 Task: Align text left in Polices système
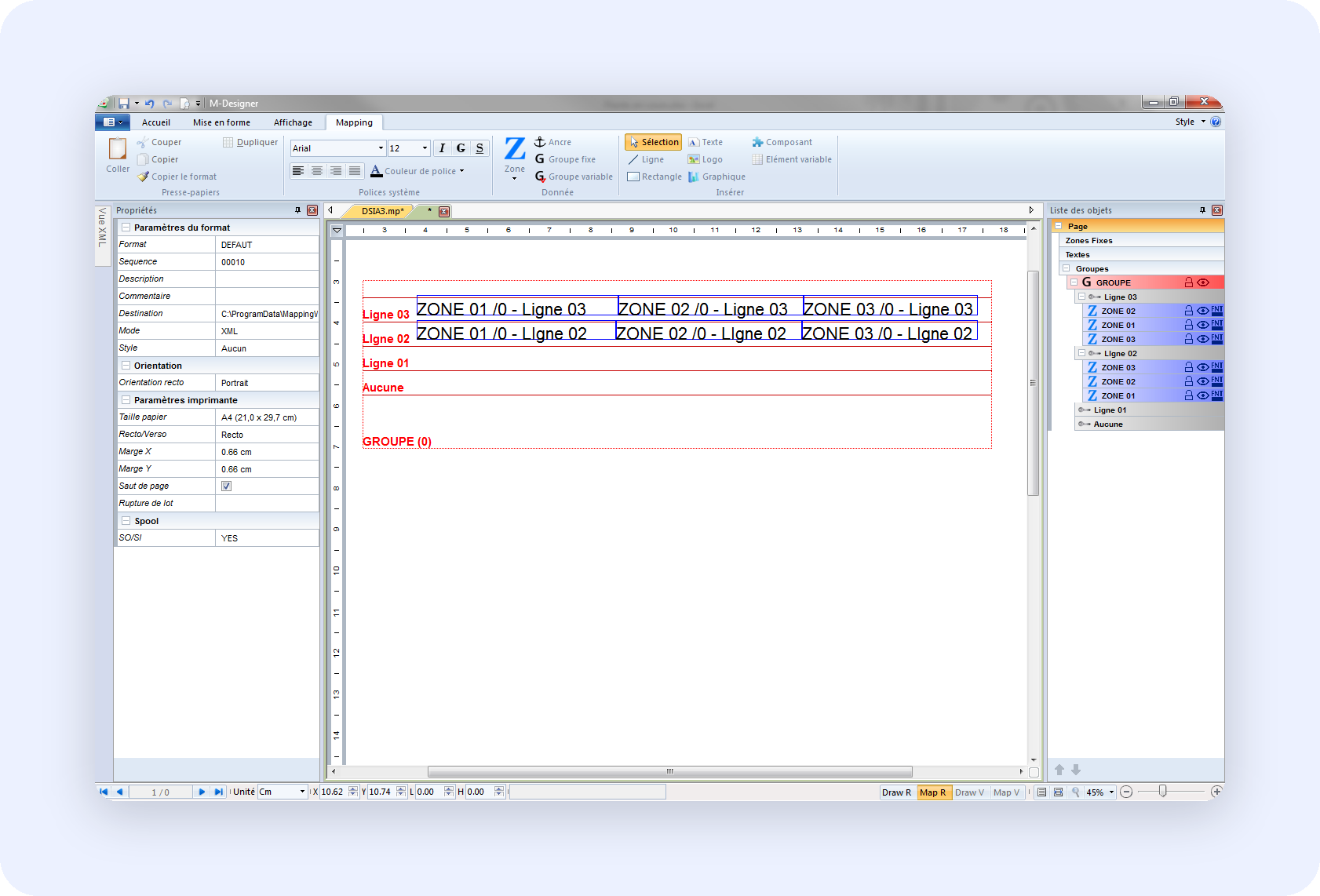point(298,170)
